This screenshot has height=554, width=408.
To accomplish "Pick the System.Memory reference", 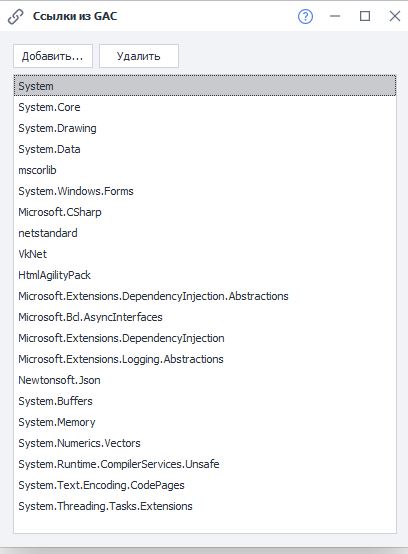I will tap(205, 422).
